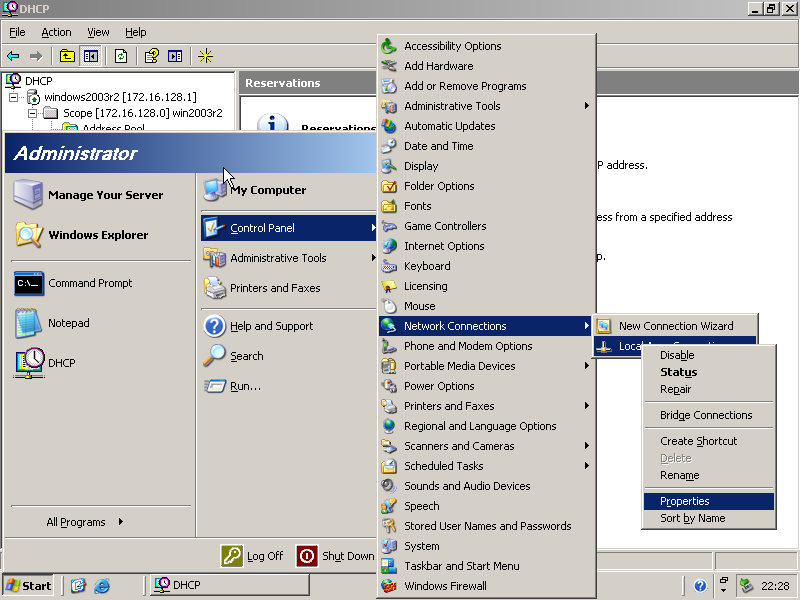The image size is (800, 600).
Task: Open Windows Explorer from Start menu
Action: [x=97, y=235]
